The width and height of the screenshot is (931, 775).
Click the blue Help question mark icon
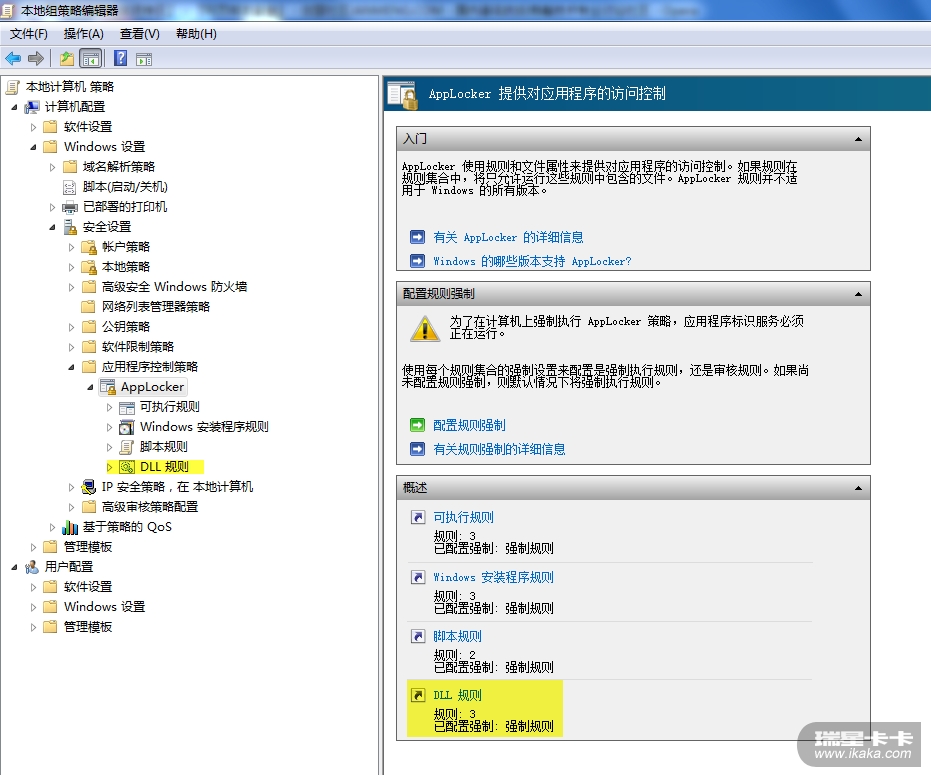tap(121, 58)
